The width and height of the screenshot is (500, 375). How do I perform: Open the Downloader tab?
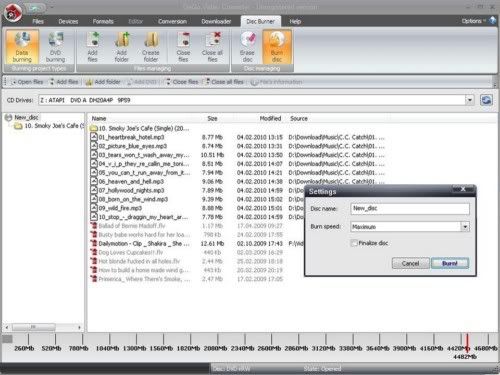pos(216,21)
